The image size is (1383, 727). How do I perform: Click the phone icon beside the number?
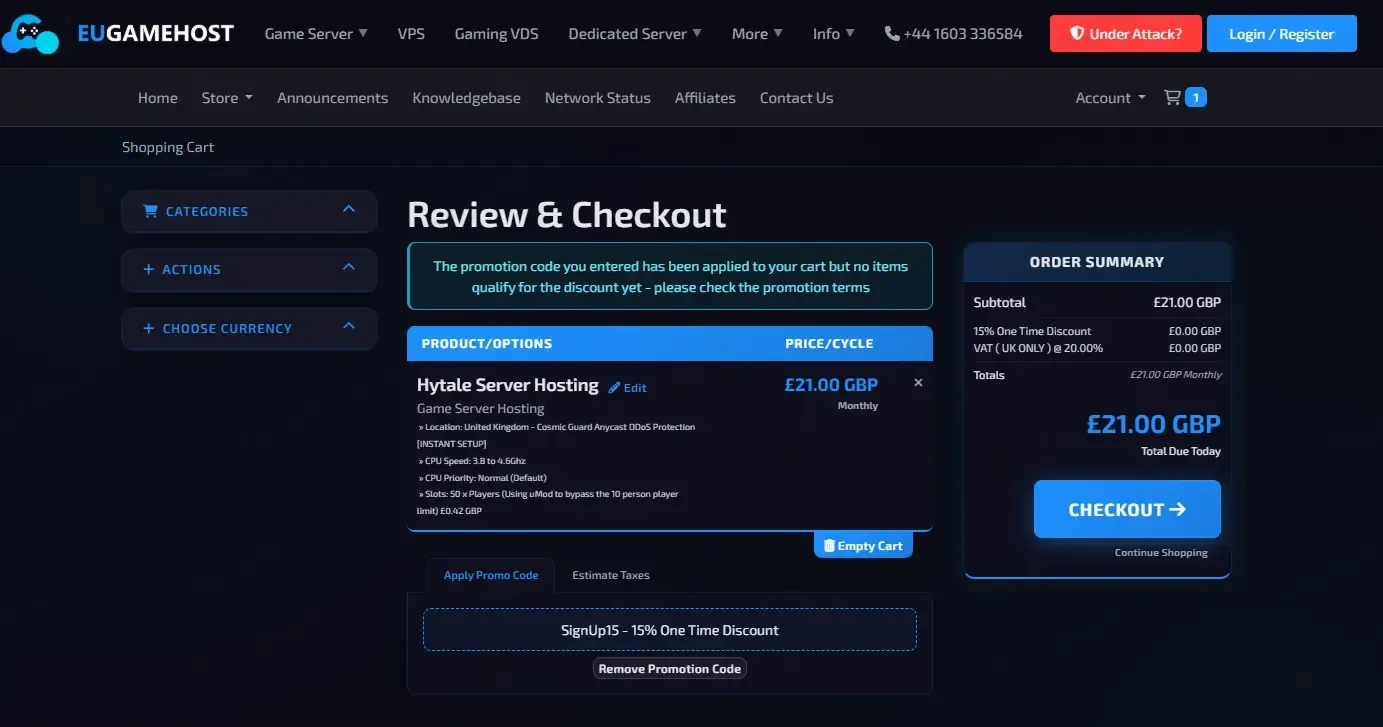point(892,34)
